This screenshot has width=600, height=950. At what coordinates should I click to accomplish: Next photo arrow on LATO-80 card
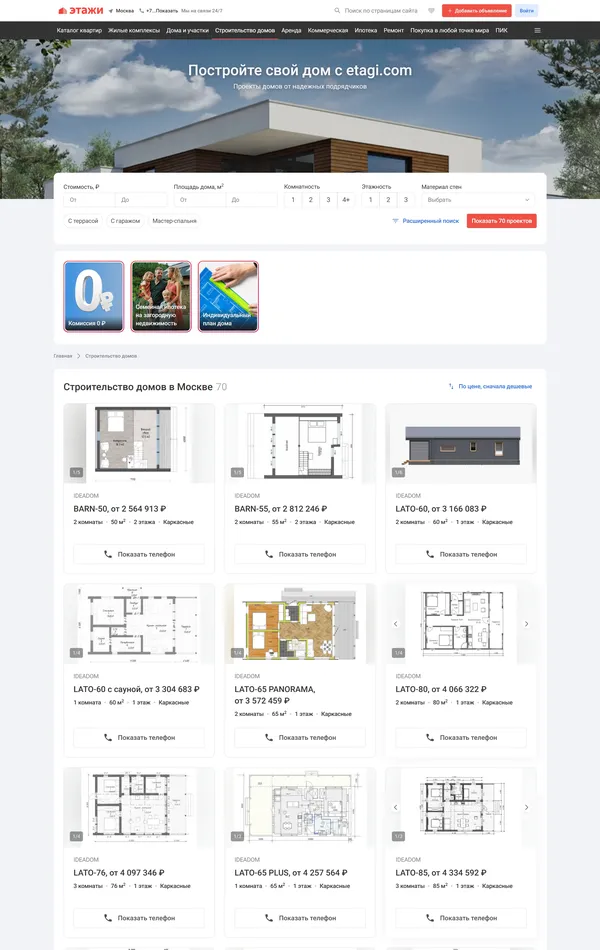pos(527,624)
